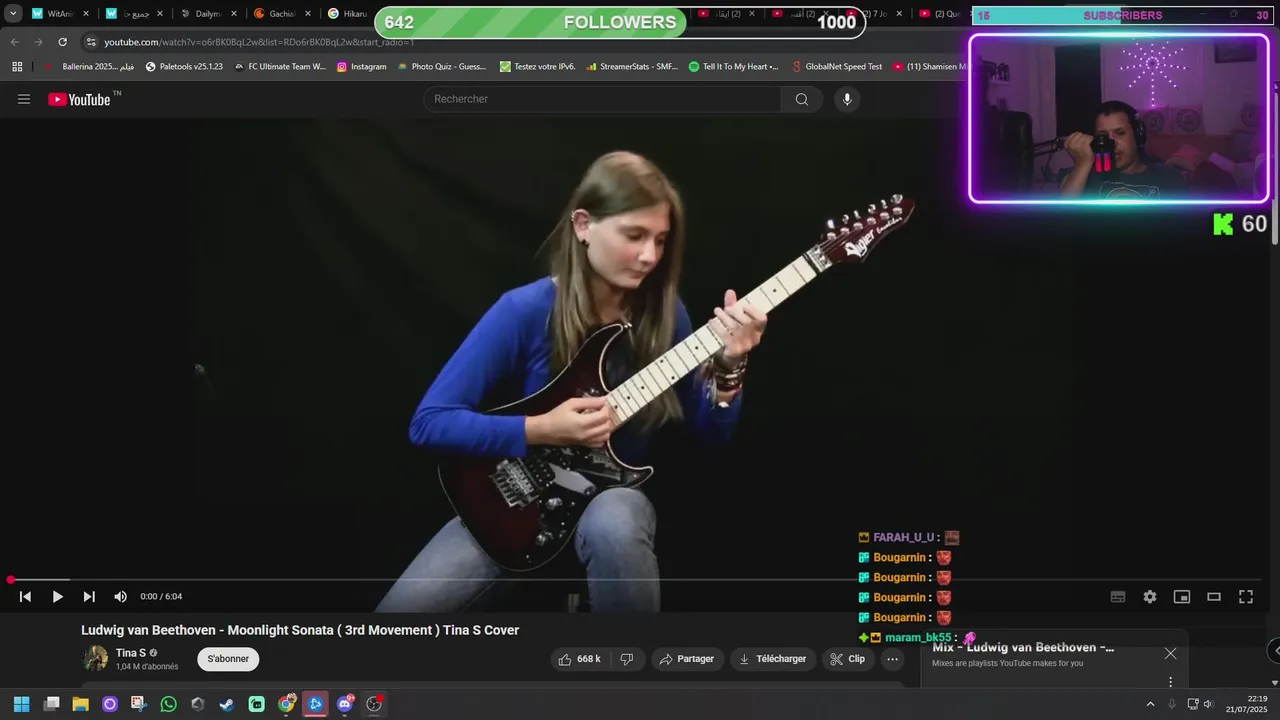Open Task View in the taskbar
The image size is (1280, 720).
(52, 704)
